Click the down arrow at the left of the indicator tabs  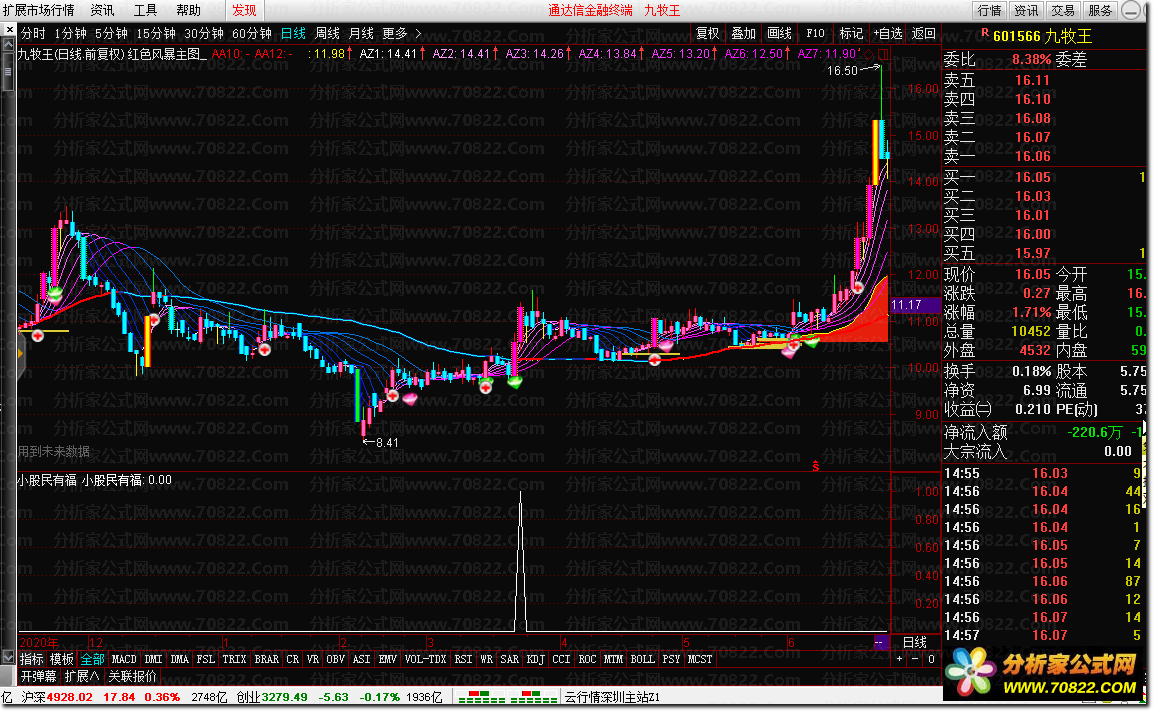(x=8, y=657)
